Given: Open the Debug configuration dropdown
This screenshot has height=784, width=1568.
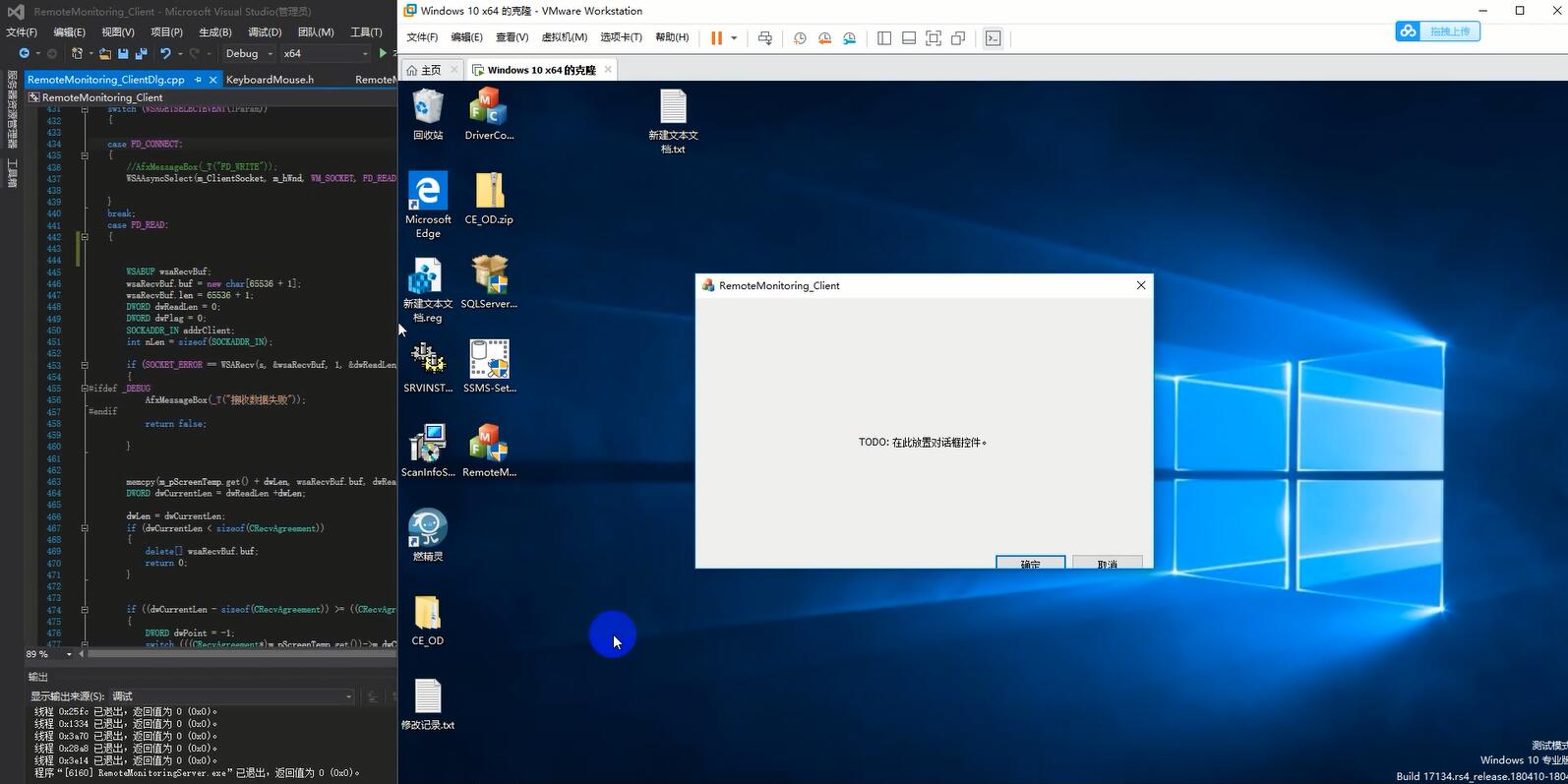Looking at the screenshot, I should (249, 53).
